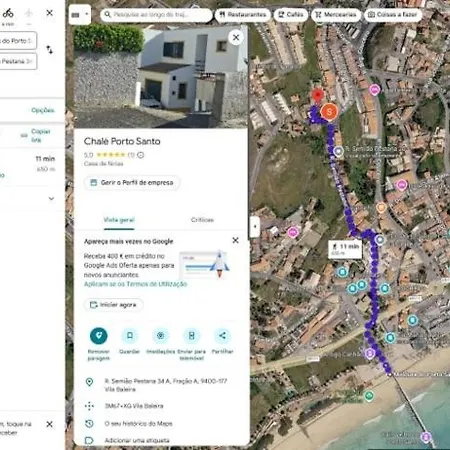Screen dimensions: 450x450
Task: Edit the Pestana destination field
Action: tap(18, 61)
